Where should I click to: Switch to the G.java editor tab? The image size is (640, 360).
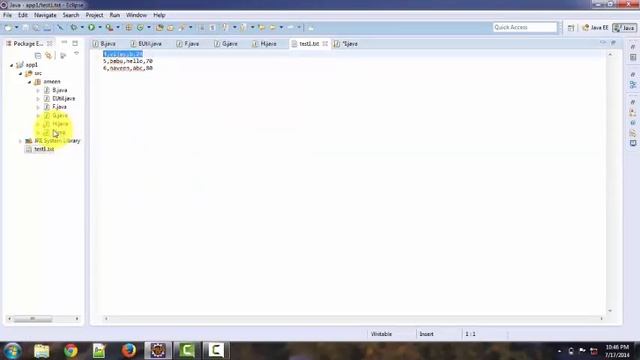pyautogui.click(x=226, y=44)
